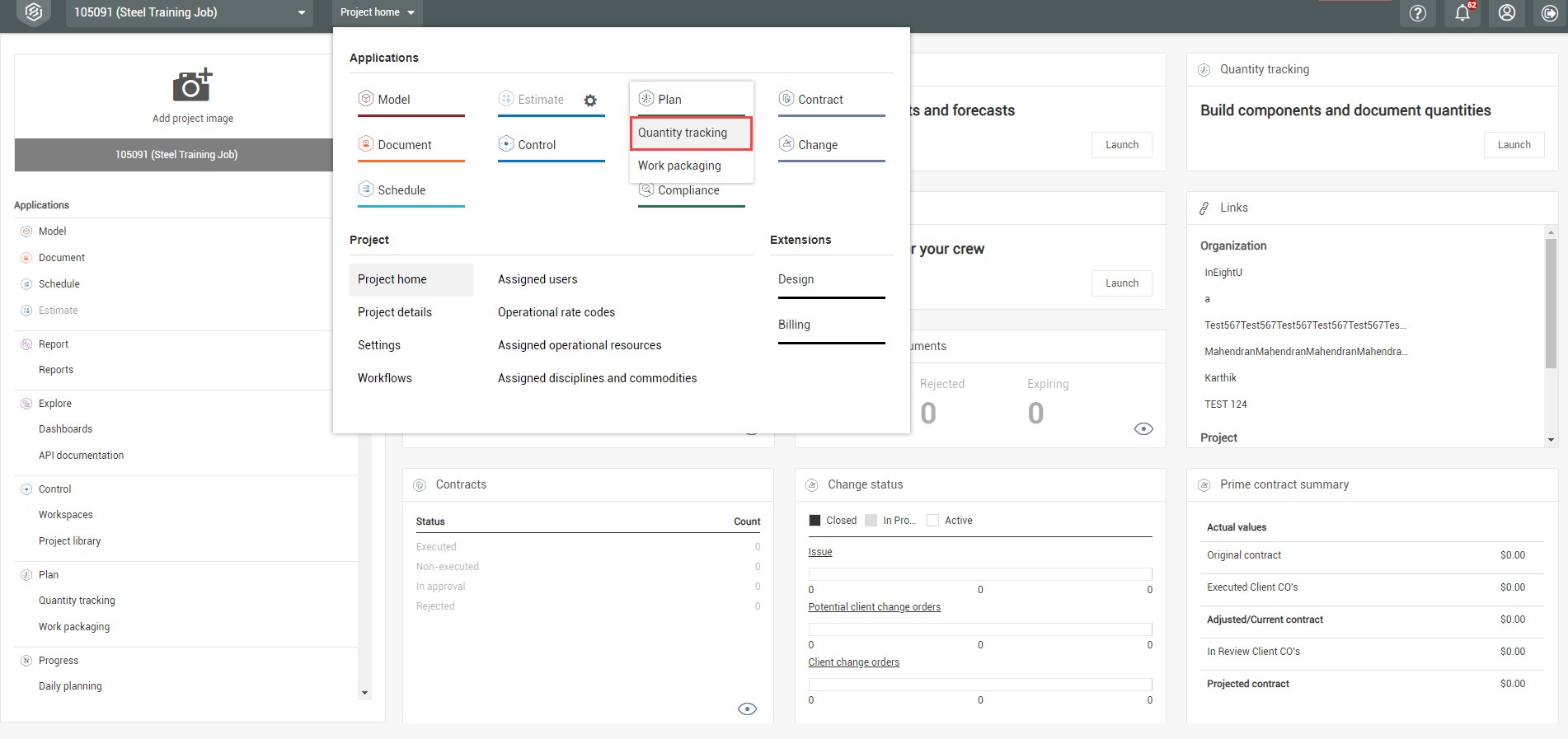
Task: Collapse the Project home menu dropdown
Action: (x=378, y=12)
